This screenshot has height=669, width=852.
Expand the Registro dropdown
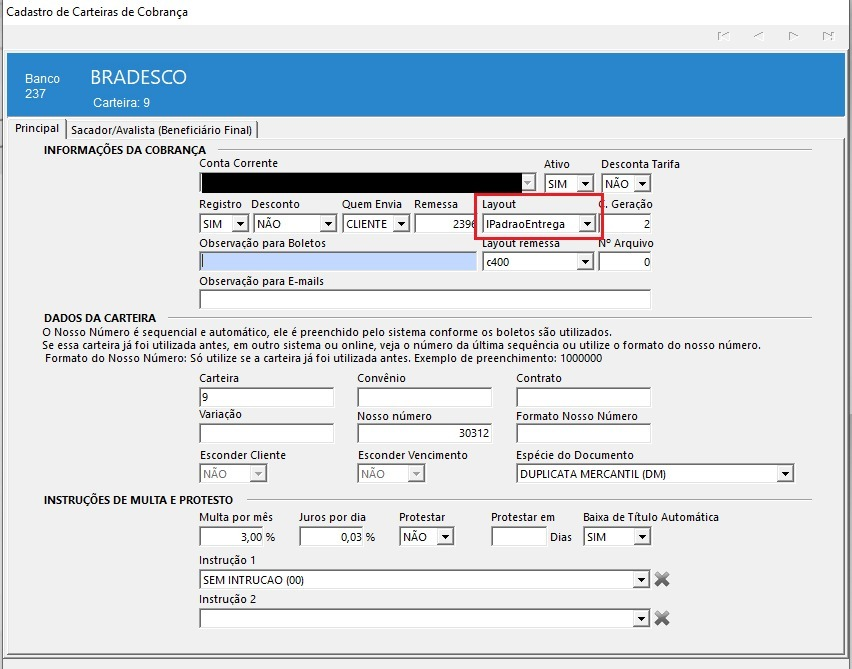pos(240,224)
